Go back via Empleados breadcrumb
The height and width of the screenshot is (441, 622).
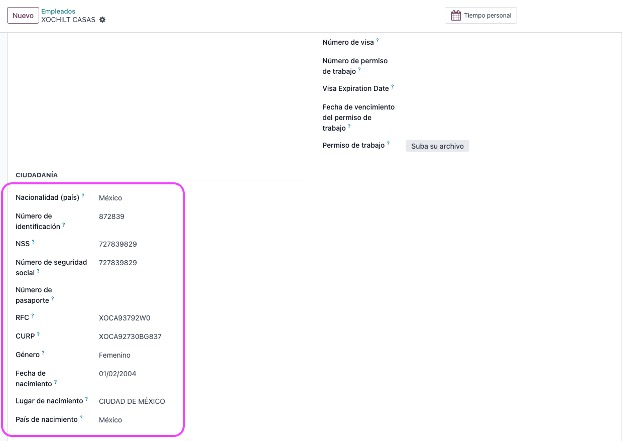point(58,12)
